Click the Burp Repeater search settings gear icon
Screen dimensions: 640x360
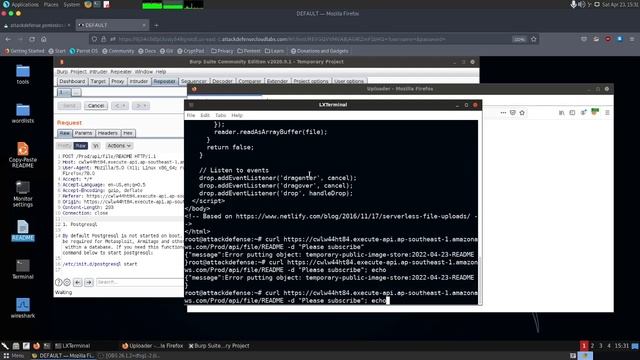coord(67,282)
